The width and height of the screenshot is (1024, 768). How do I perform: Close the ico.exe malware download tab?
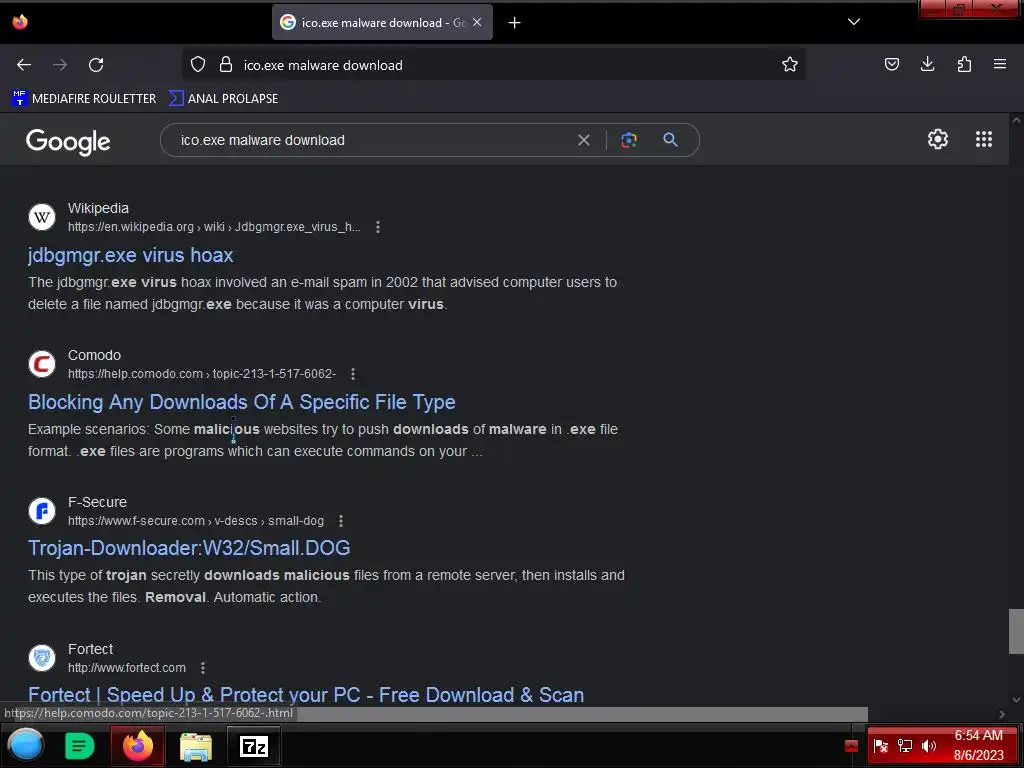coord(477,22)
